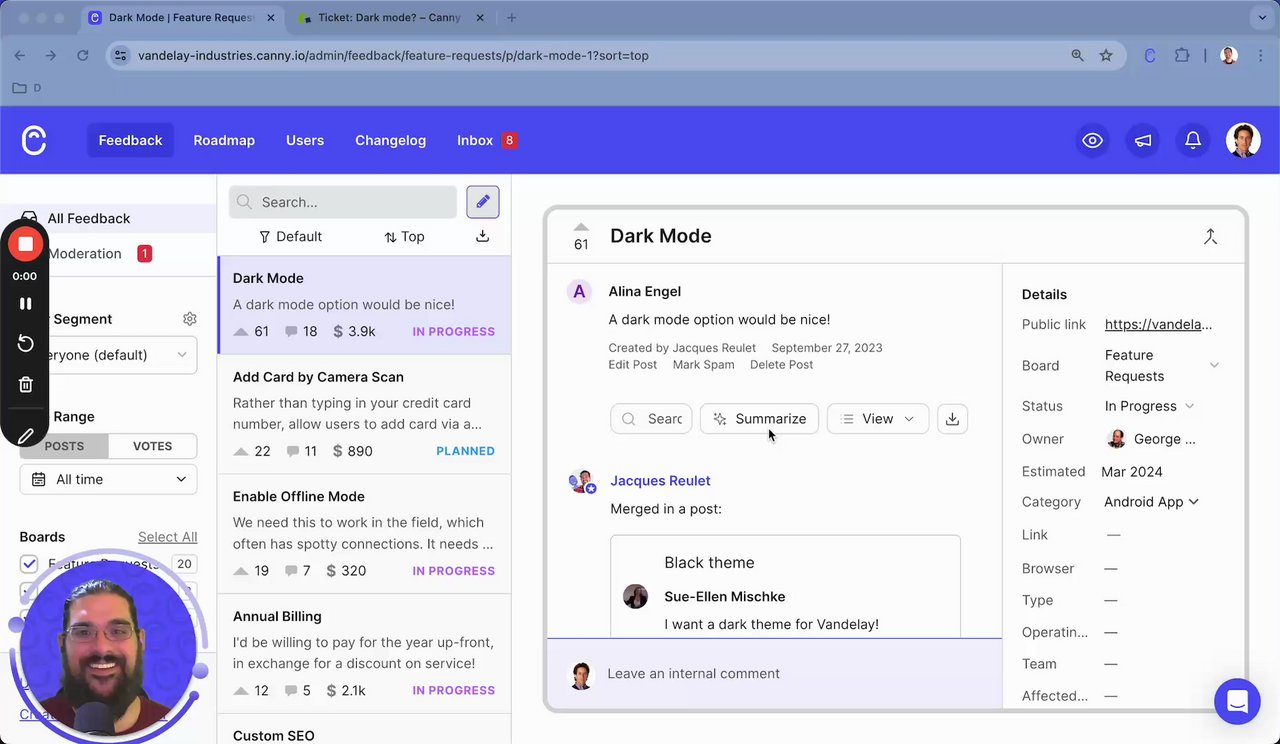1280x744 pixels.
Task: Open the recorder drawing pen tool
Action: coord(26,435)
